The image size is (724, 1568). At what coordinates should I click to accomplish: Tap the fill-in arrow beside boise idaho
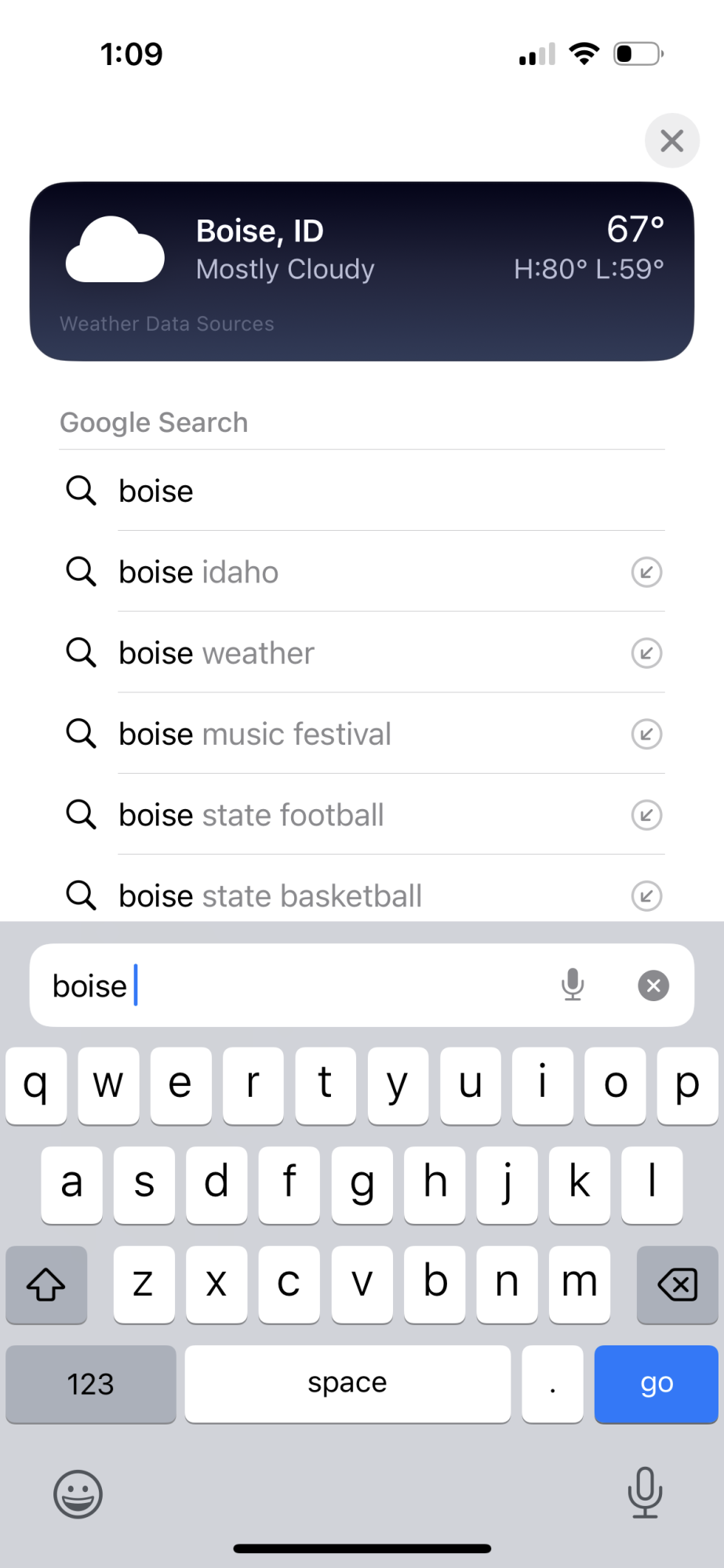coord(646,572)
